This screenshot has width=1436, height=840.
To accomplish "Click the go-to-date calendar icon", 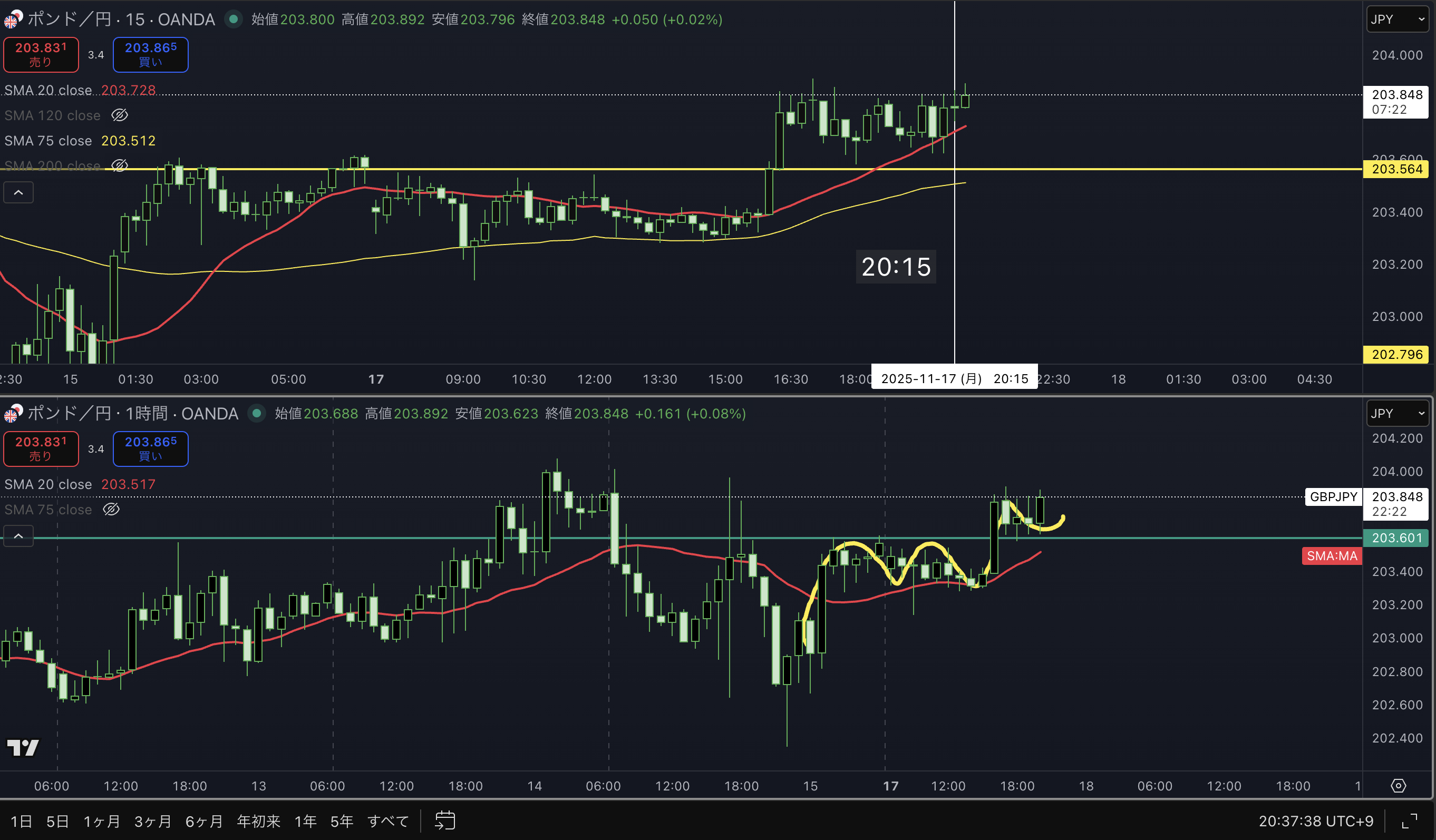I will point(444,821).
